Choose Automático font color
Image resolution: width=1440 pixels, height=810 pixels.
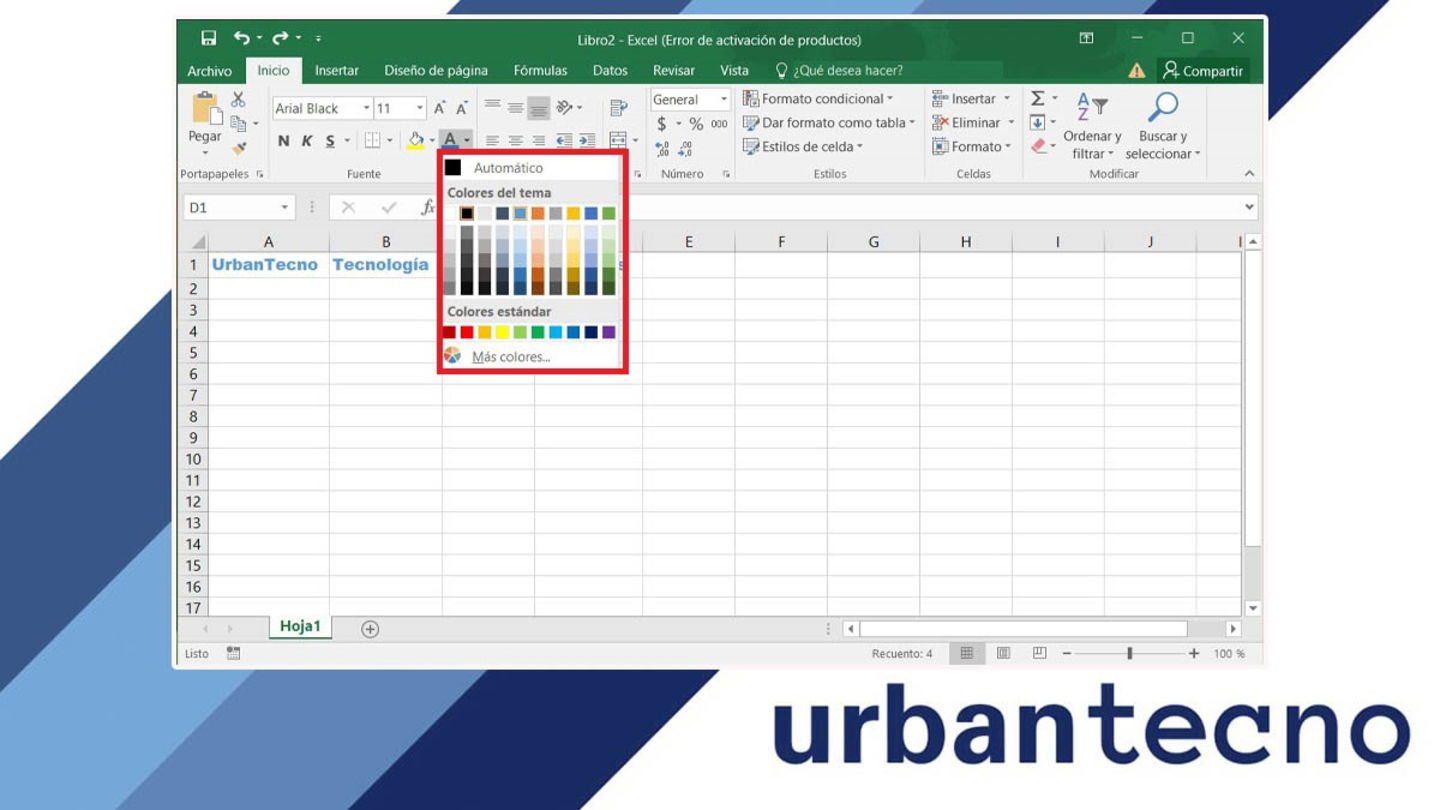click(530, 168)
